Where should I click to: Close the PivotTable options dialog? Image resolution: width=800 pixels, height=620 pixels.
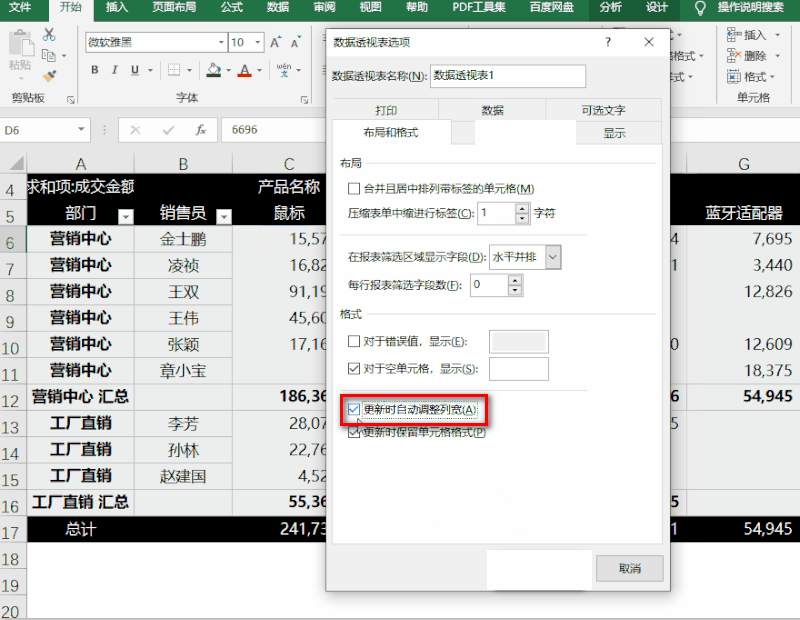coord(648,42)
